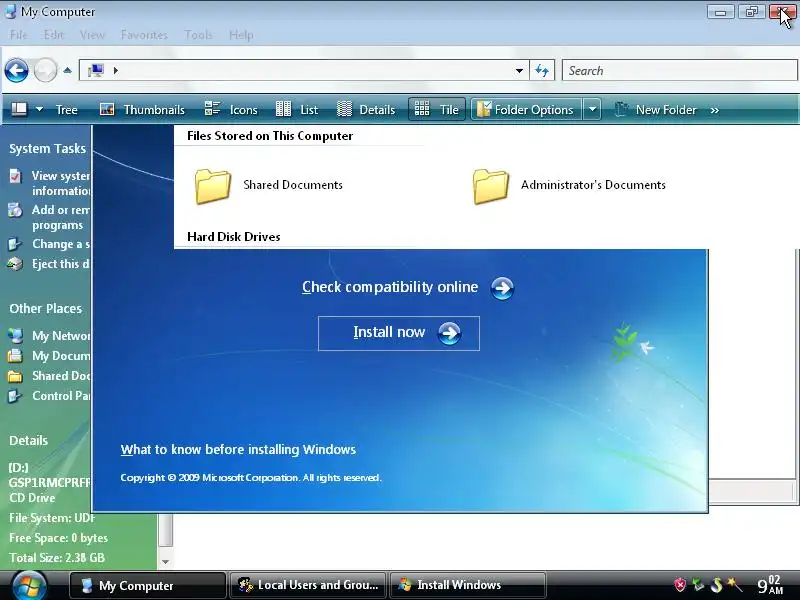800x600 pixels.
Task: Show the Tree view
Action: [66, 110]
